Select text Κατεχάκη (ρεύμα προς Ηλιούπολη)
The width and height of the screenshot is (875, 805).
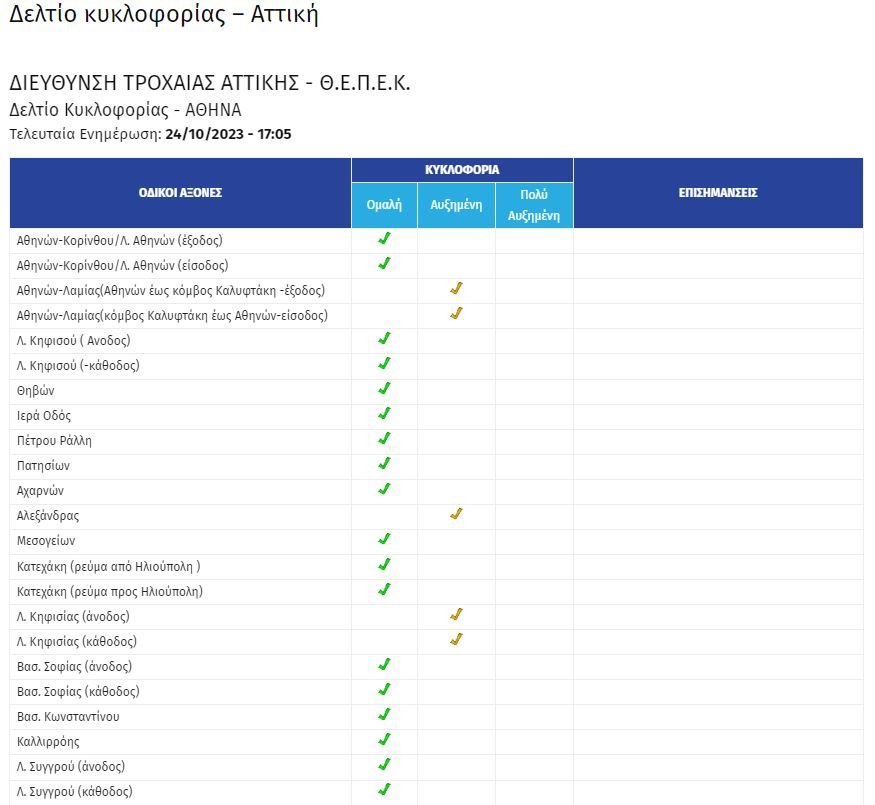[110, 592]
